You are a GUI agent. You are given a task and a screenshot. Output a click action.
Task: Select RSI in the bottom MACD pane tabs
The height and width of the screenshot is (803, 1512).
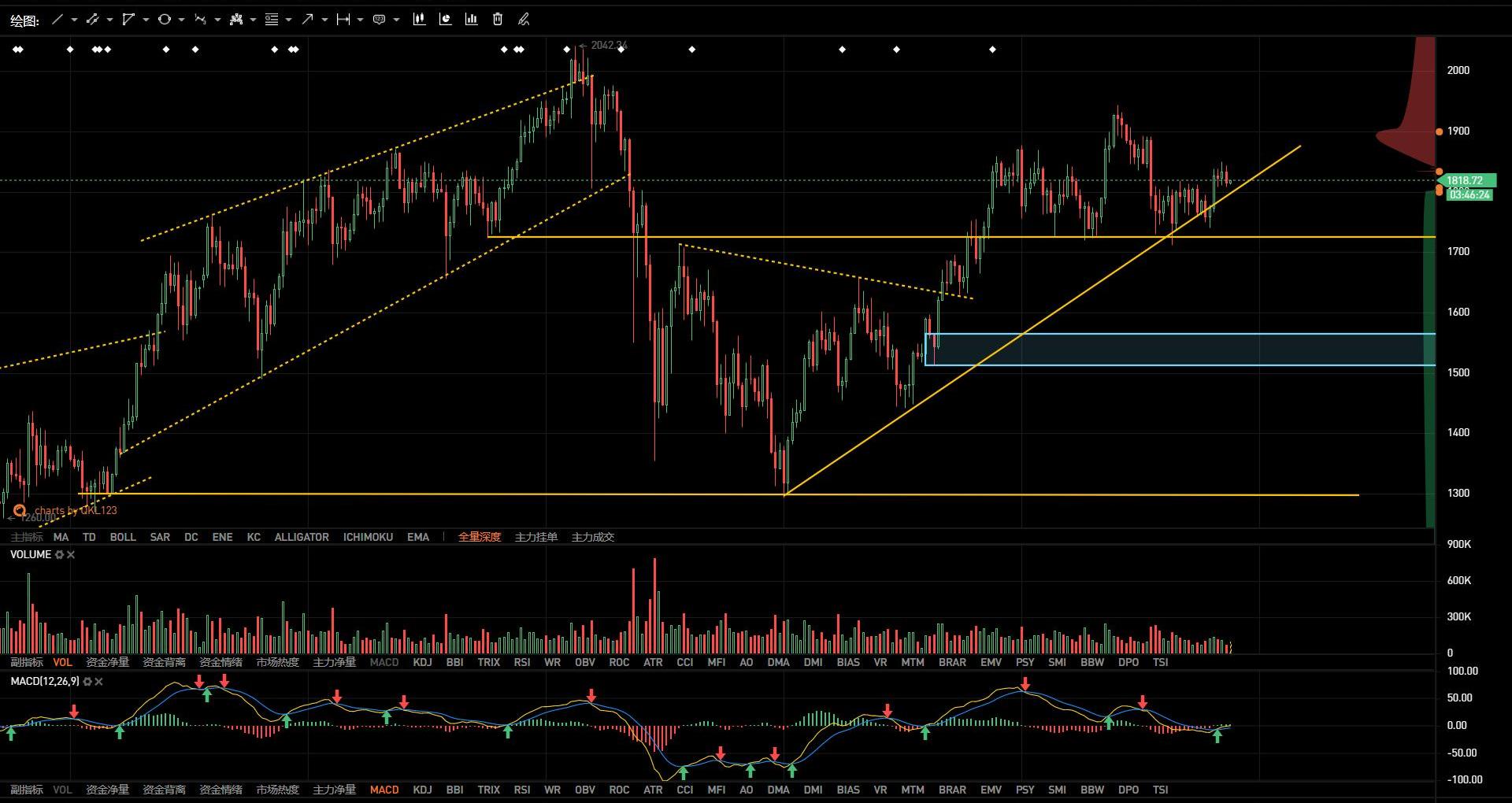point(521,790)
